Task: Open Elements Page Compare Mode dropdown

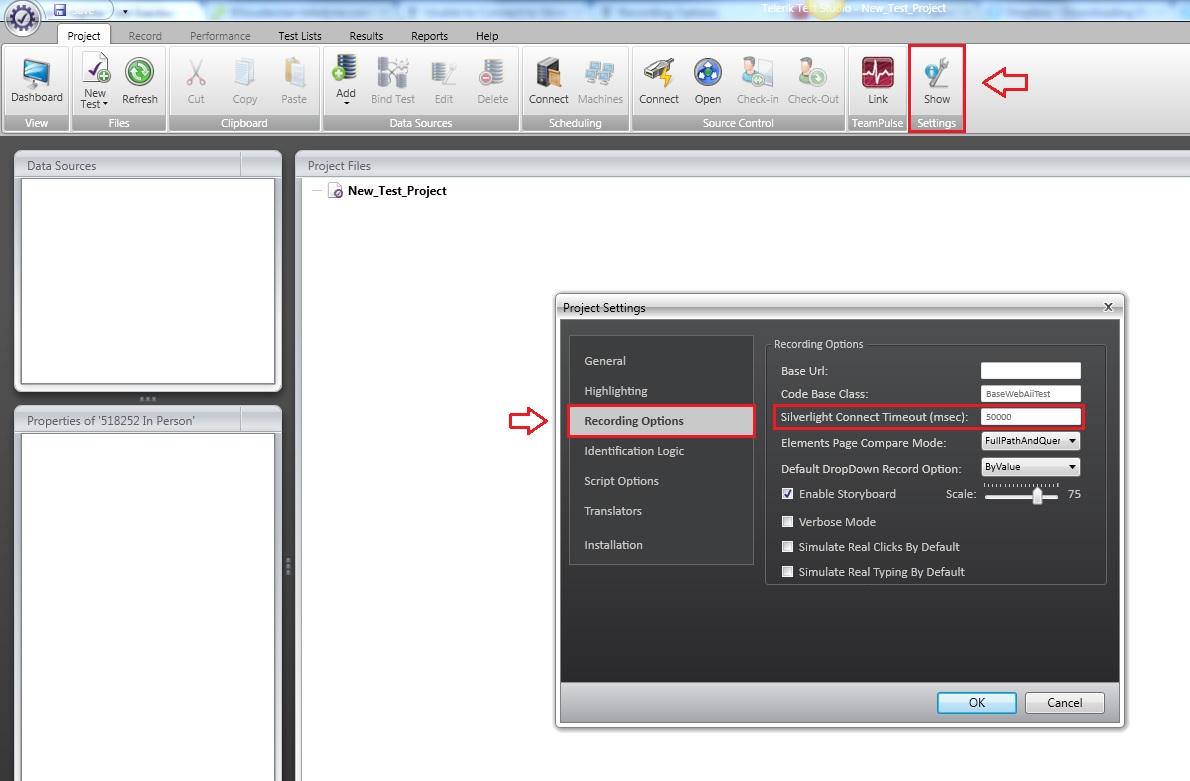Action: (1030, 441)
